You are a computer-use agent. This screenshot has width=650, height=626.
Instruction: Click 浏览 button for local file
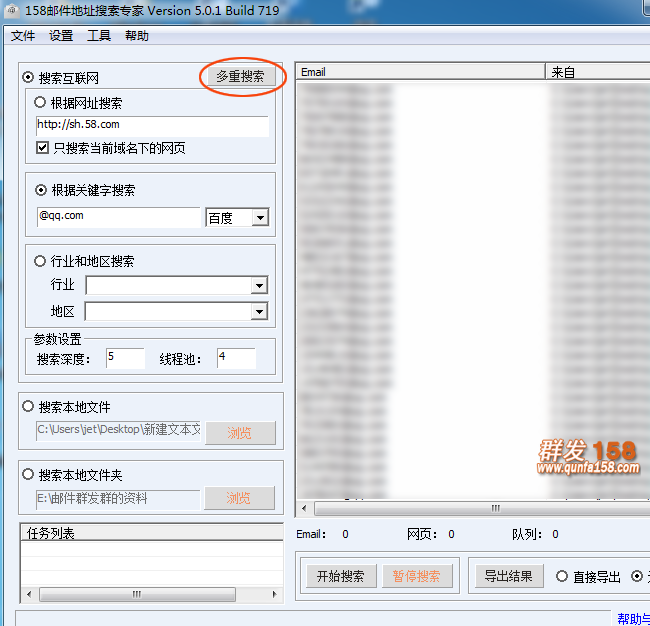(x=240, y=433)
